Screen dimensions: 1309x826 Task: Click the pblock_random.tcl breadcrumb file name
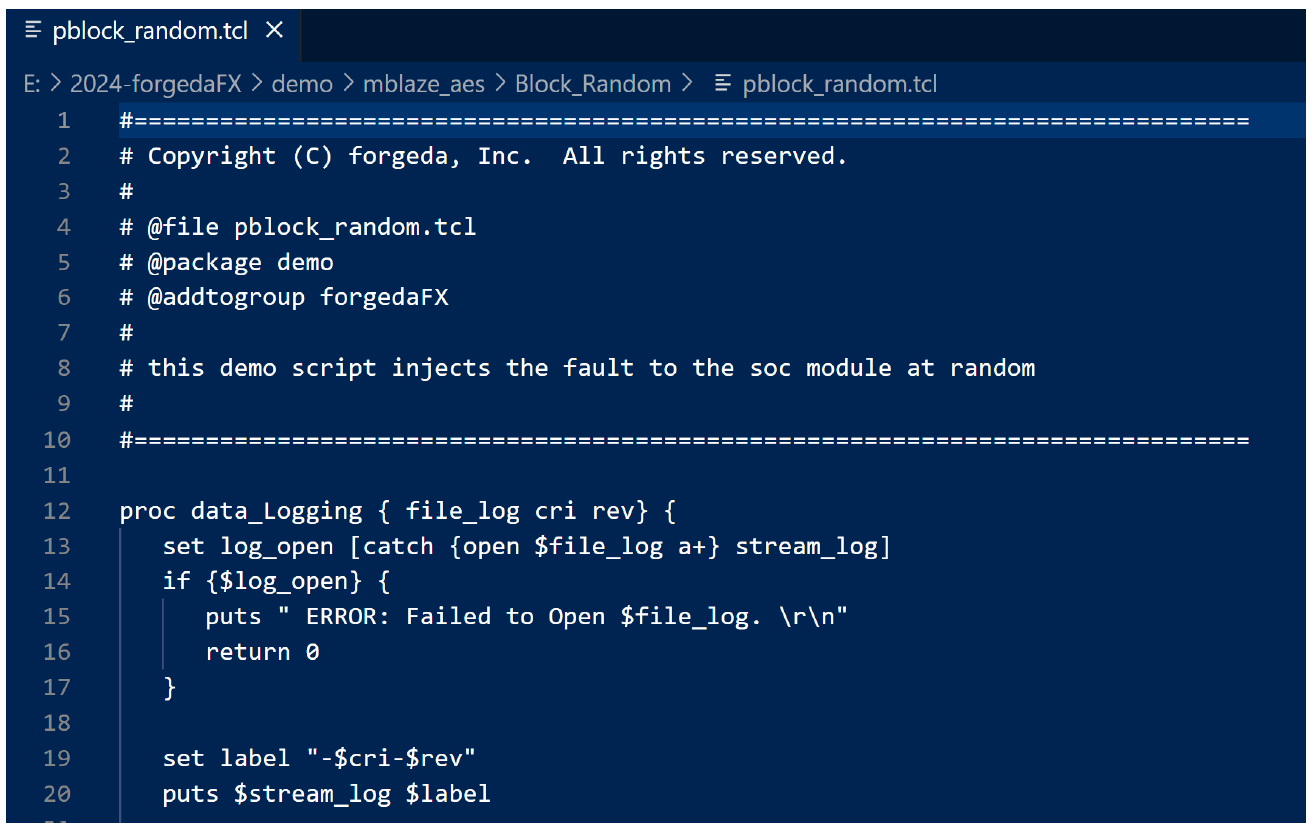[840, 84]
